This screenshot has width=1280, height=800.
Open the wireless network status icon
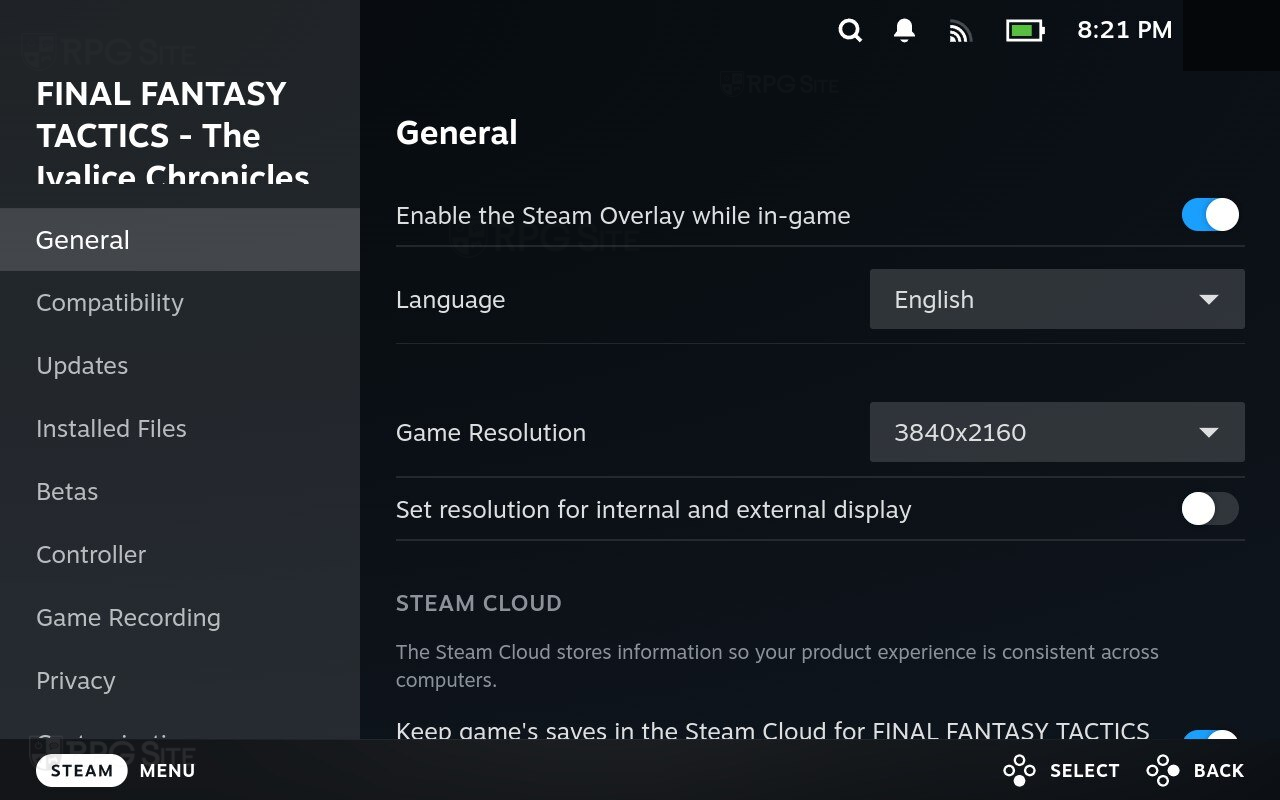pos(960,32)
